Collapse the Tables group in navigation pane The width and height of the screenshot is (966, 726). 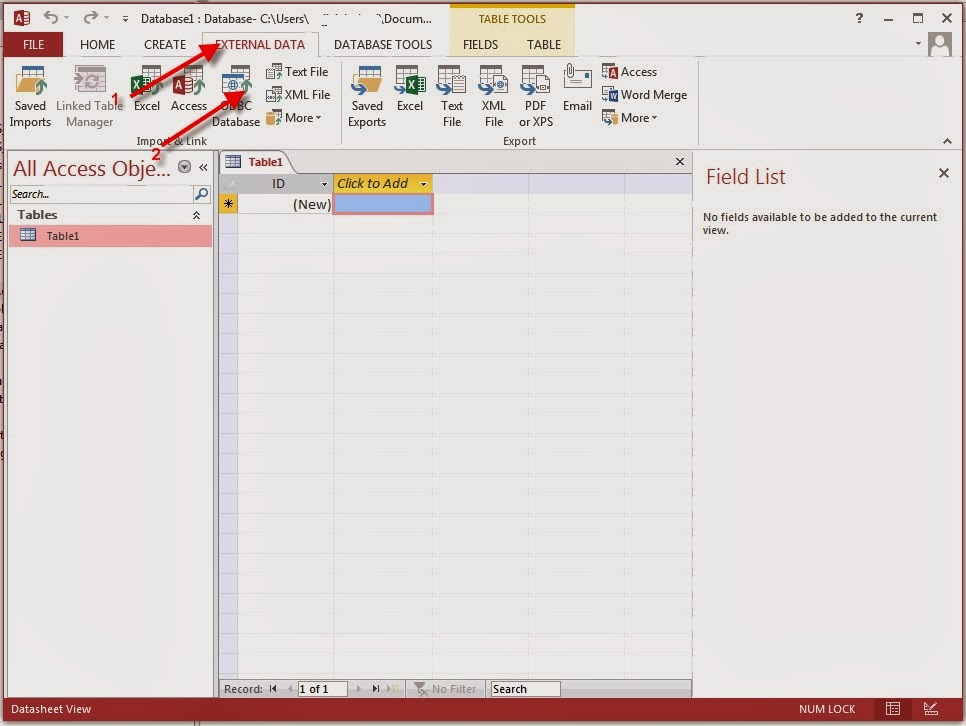click(x=196, y=214)
